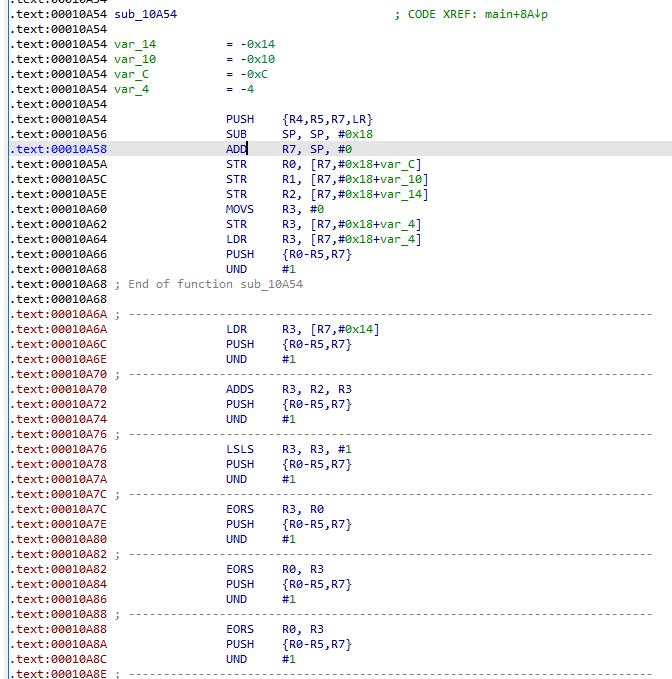
Task: Click the ADDS R3, R2, R3 instruction
Action: coord(240,390)
